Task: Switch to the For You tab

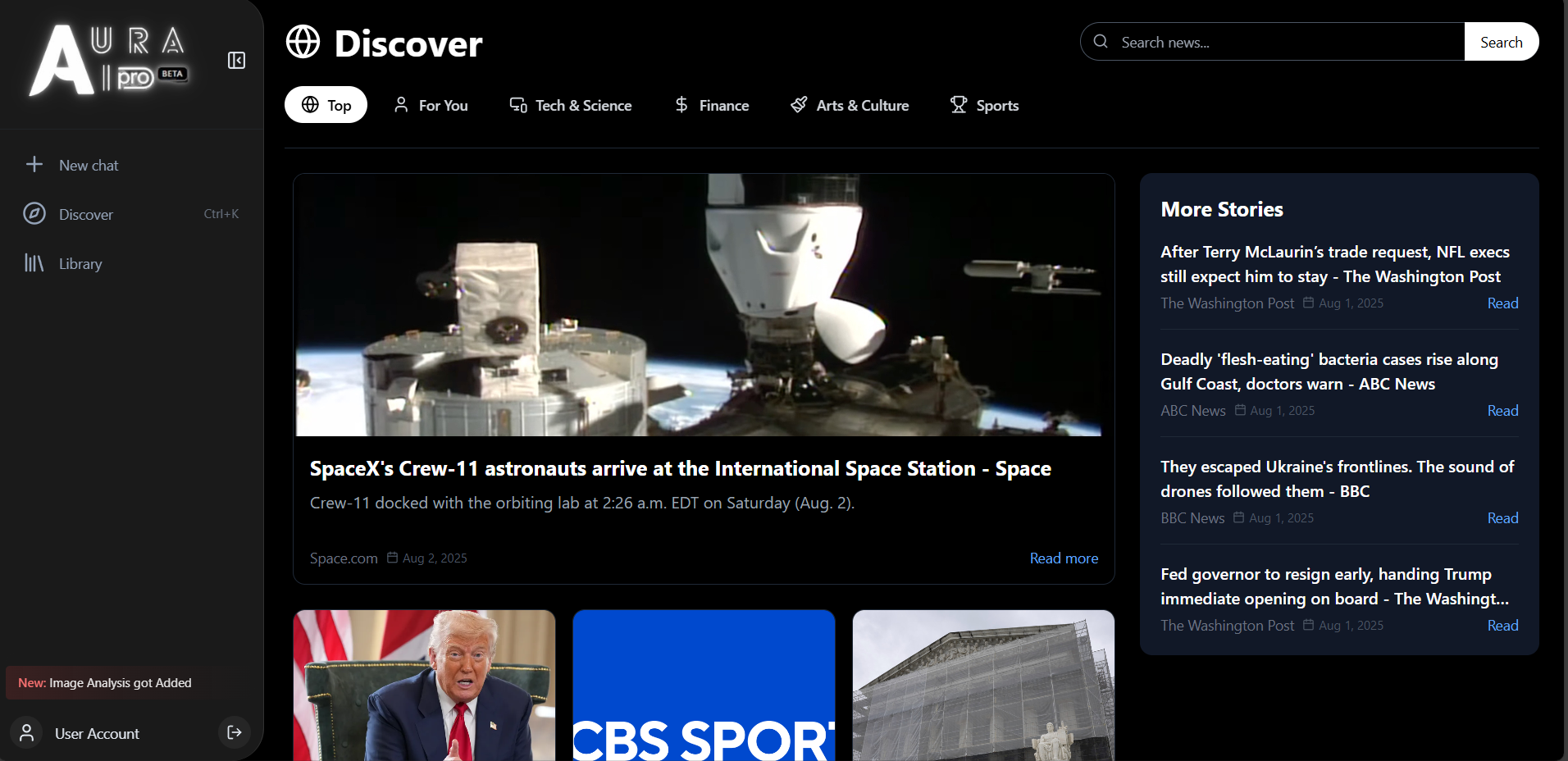Action: [431, 105]
